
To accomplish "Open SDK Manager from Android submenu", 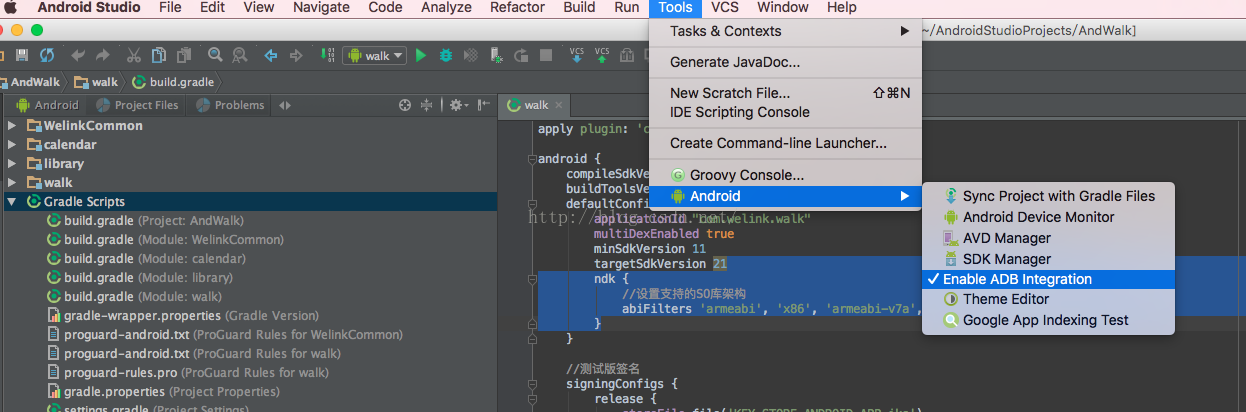I will 1047,259.
